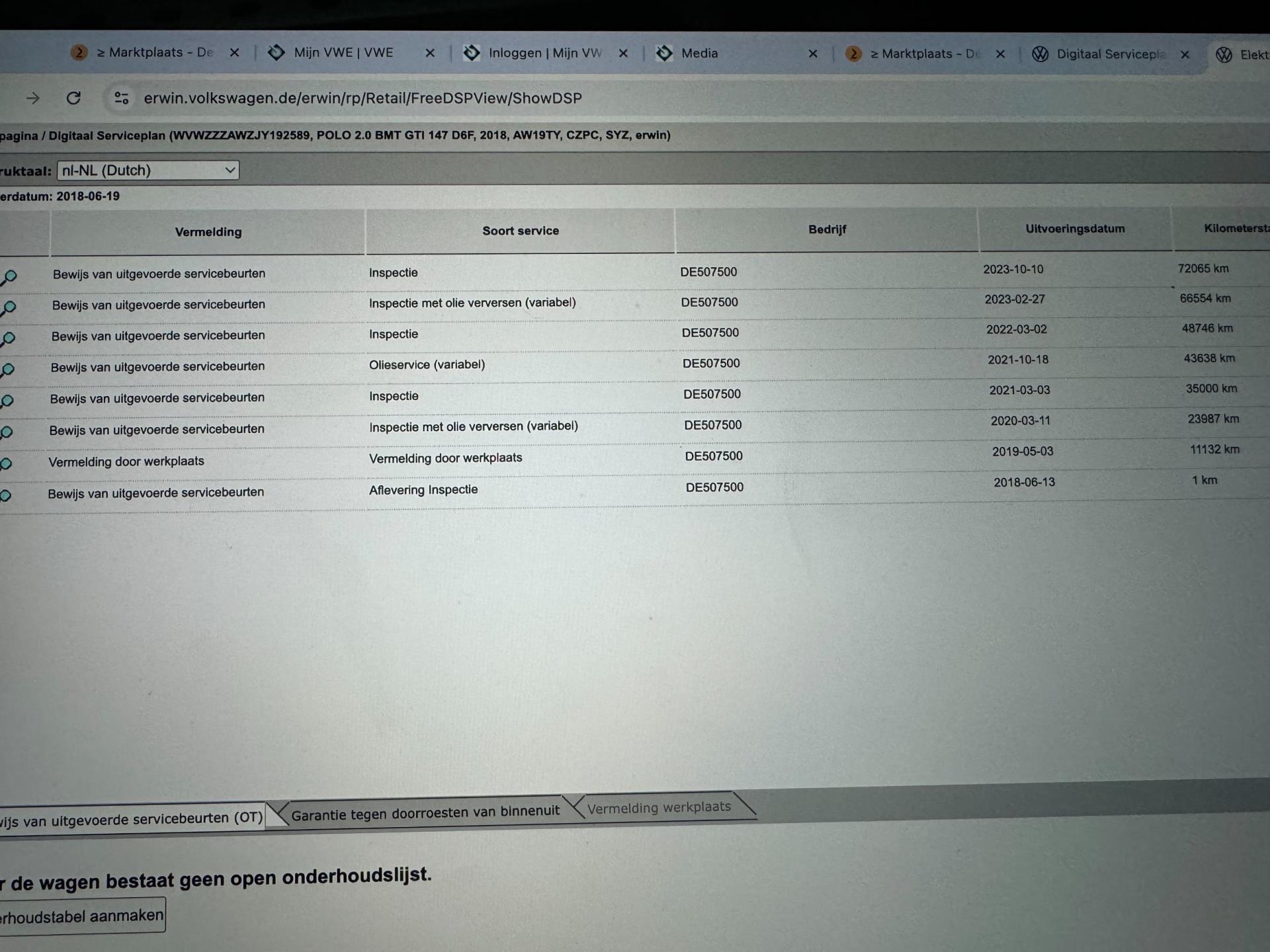The height and width of the screenshot is (952, 1270).
Task: Click DE507500 in the 2023-10-10 row
Action: (x=708, y=272)
